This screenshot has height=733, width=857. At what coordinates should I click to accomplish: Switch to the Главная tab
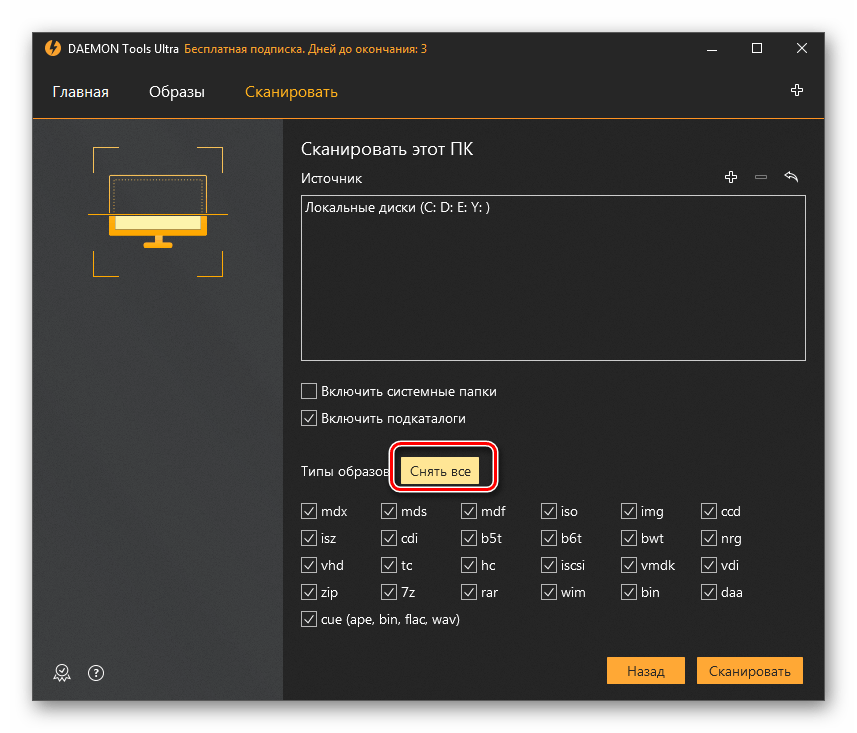tap(80, 92)
